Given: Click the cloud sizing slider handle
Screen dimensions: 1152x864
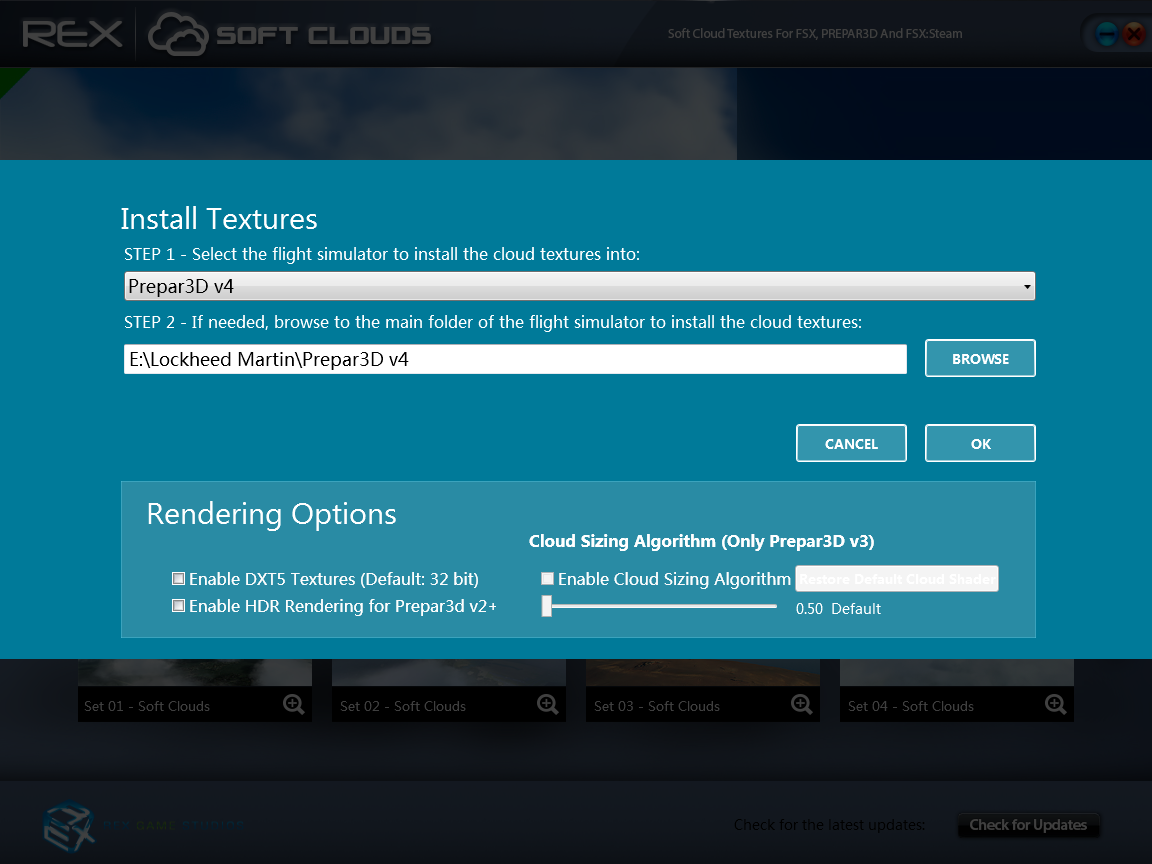Looking at the screenshot, I should point(547,606).
